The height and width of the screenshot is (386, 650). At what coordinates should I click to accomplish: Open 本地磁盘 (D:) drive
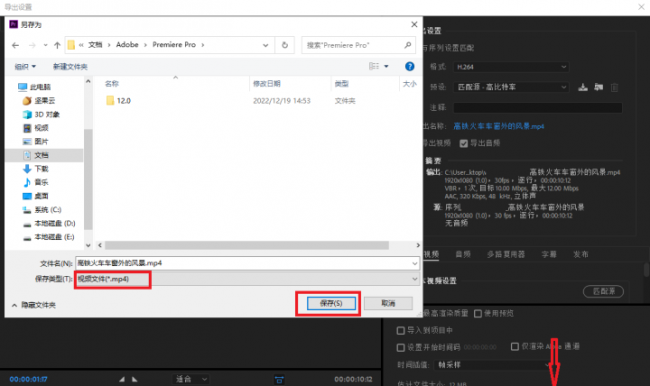49,223
